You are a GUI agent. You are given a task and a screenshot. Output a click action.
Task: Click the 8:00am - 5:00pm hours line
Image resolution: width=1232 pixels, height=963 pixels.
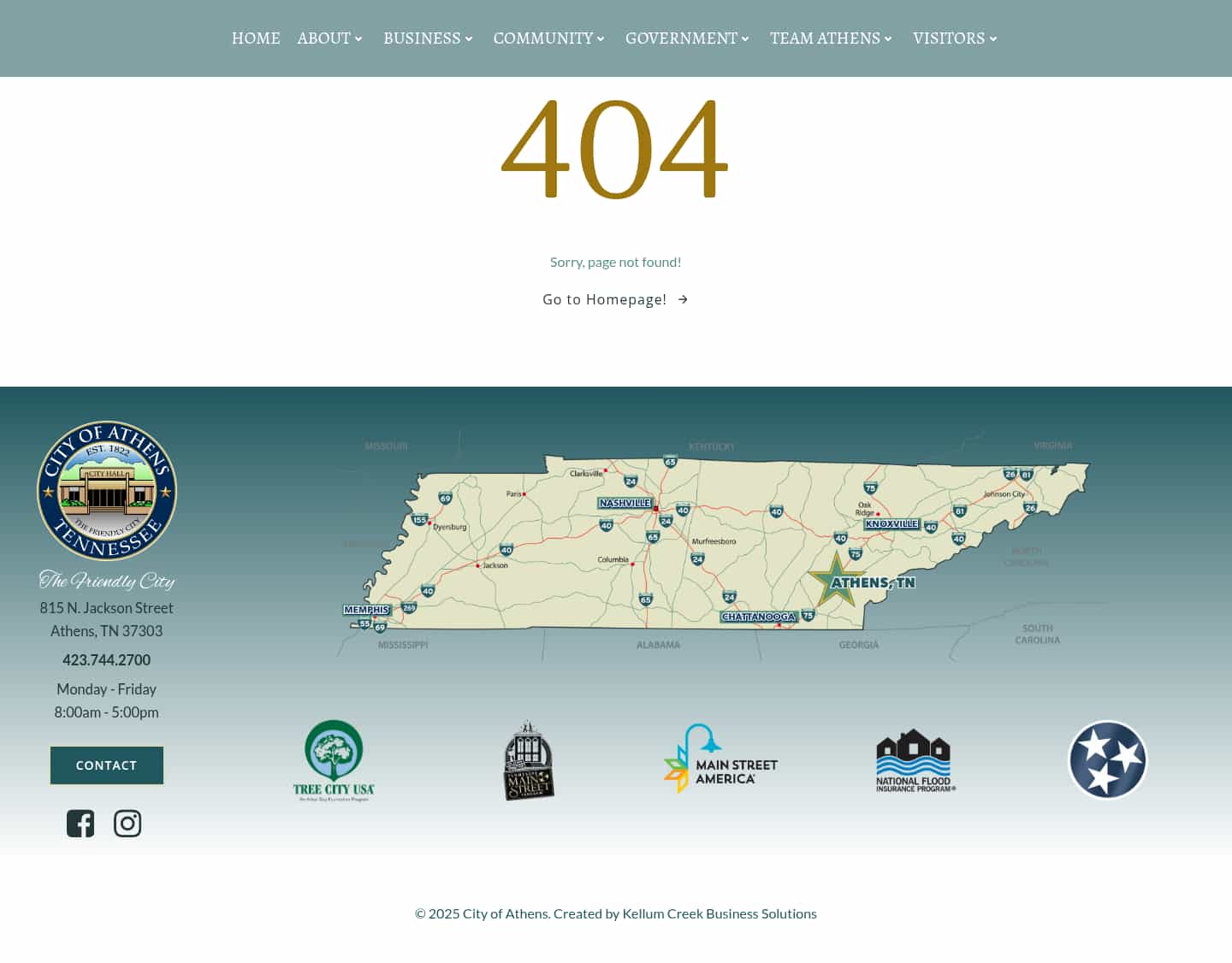[x=107, y=712]
